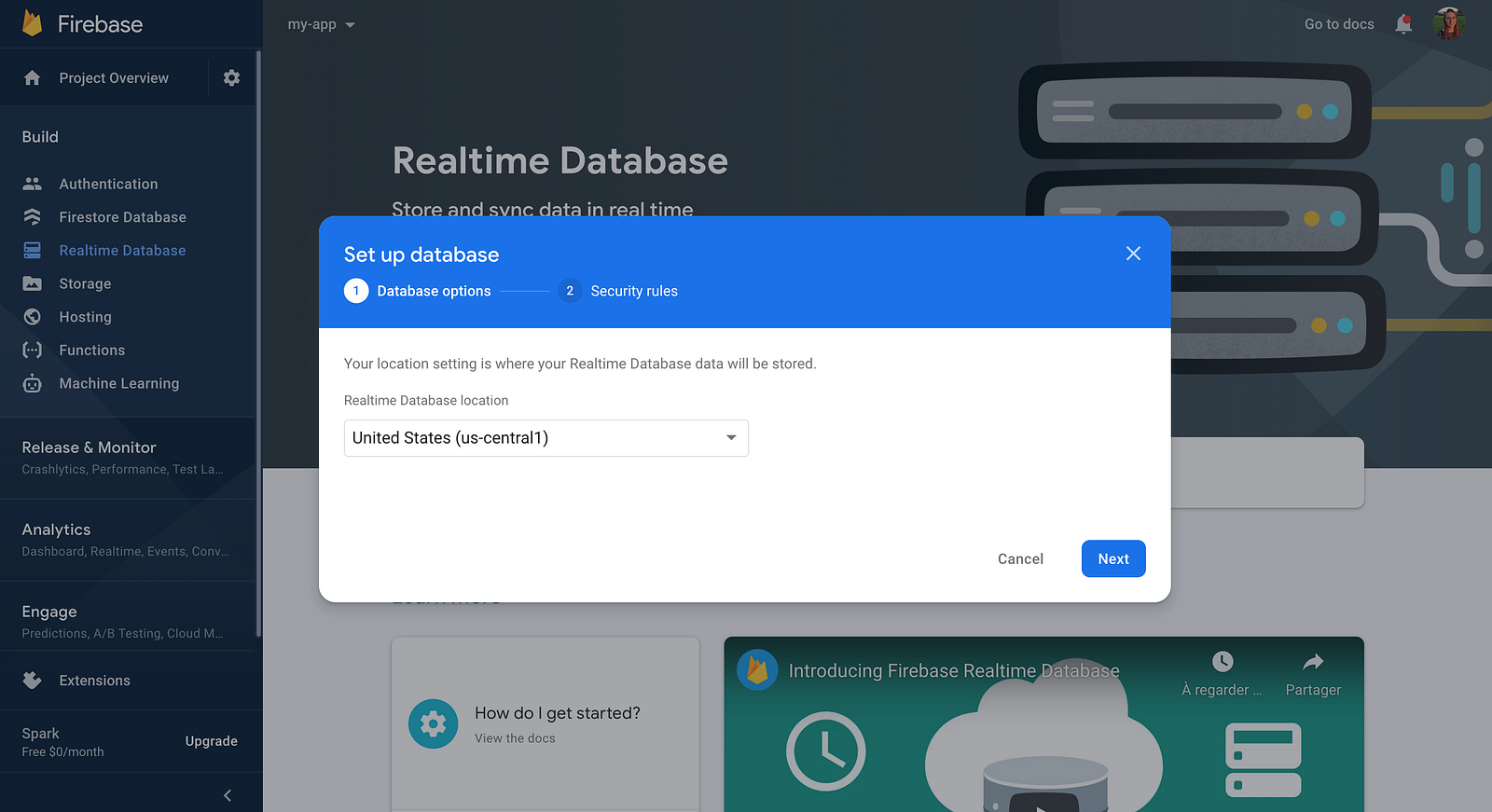This screenshot has height=812, width=1492.
Task: Open the View the docs link
Action: 515,738
